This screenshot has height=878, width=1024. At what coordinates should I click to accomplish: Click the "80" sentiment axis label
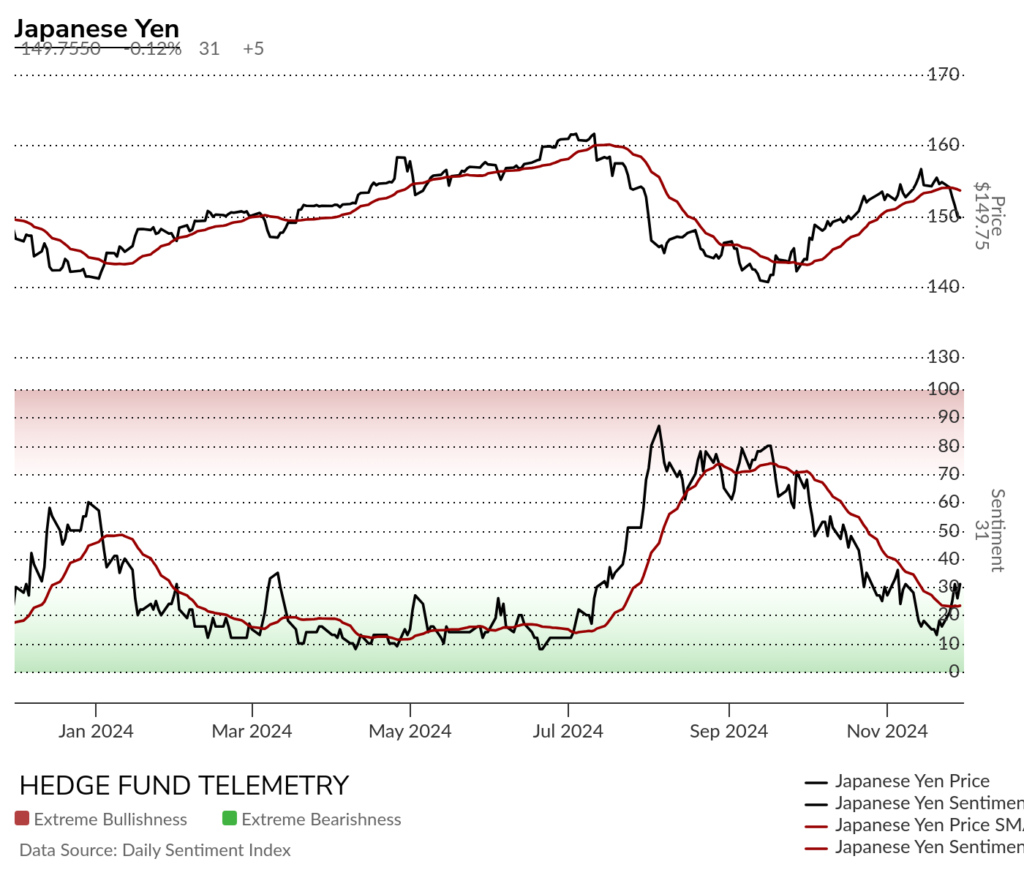949,446
